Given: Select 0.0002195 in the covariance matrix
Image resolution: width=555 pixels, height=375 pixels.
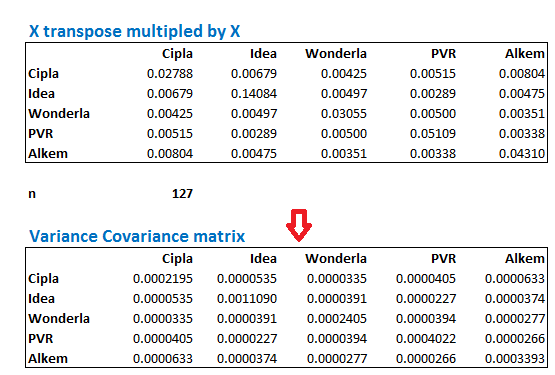Looking at the screenshot, I should pos(163,279).
